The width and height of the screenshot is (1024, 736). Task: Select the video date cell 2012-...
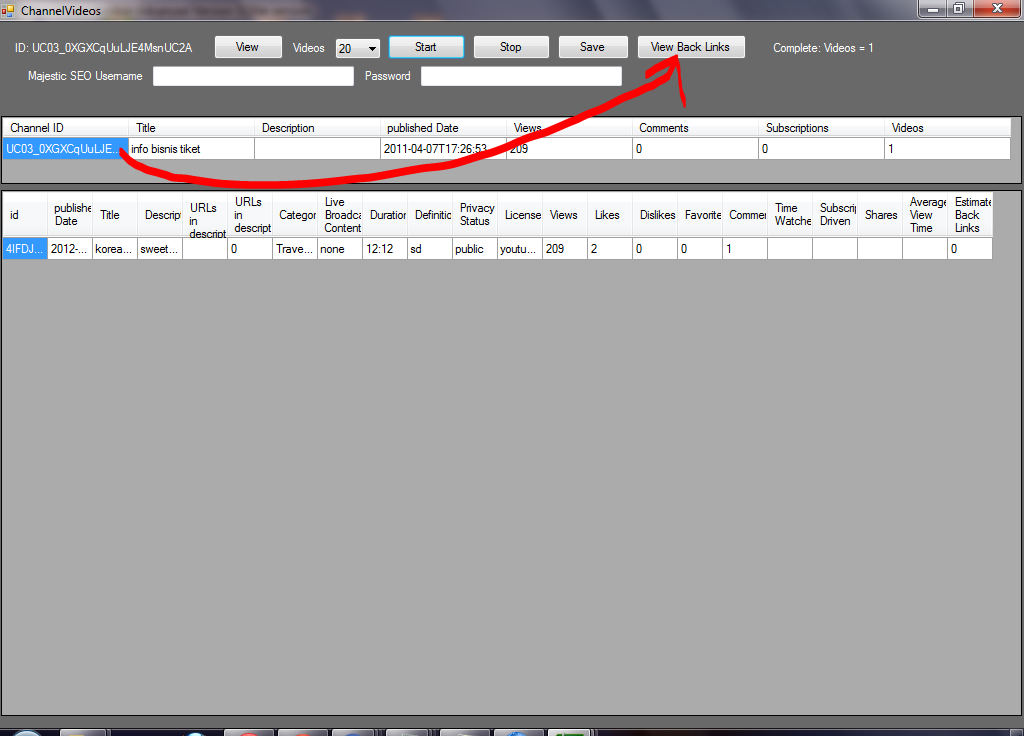point(70,249)
